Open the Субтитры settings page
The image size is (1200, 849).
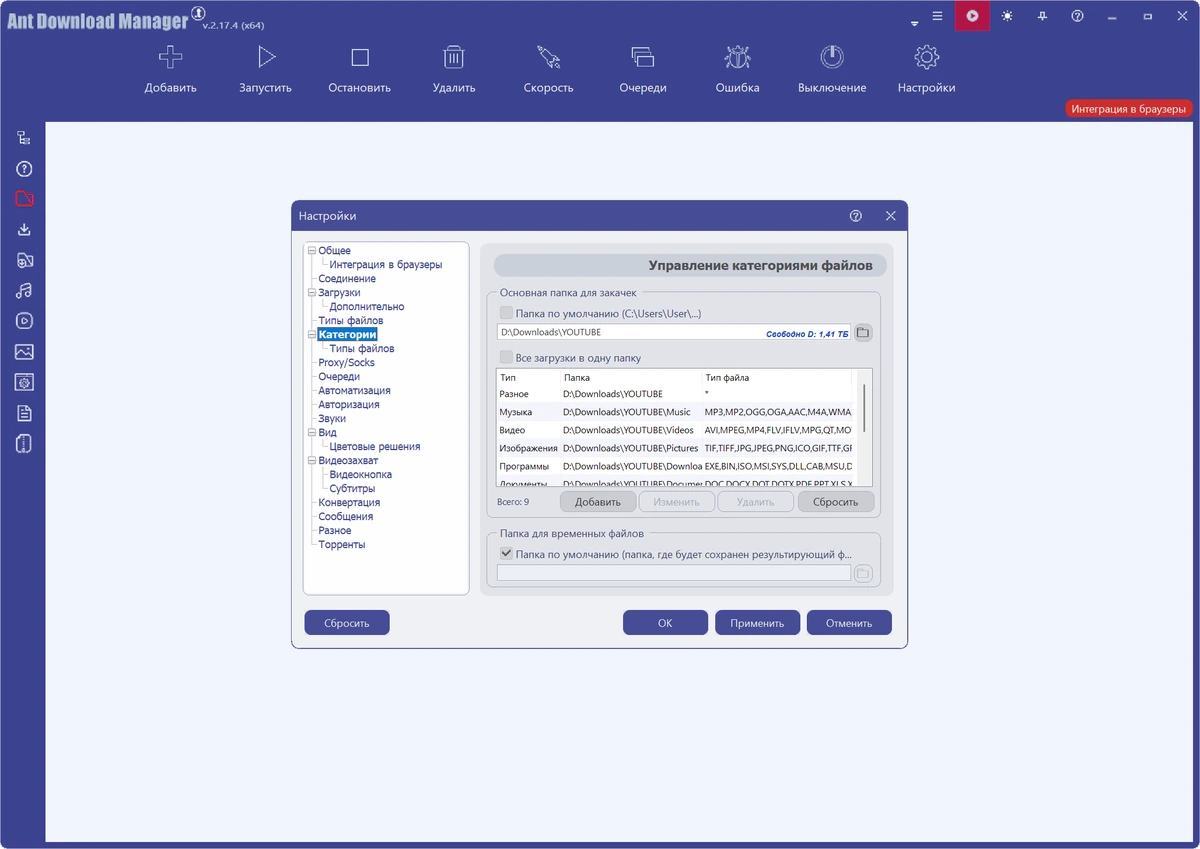(352, 489)
